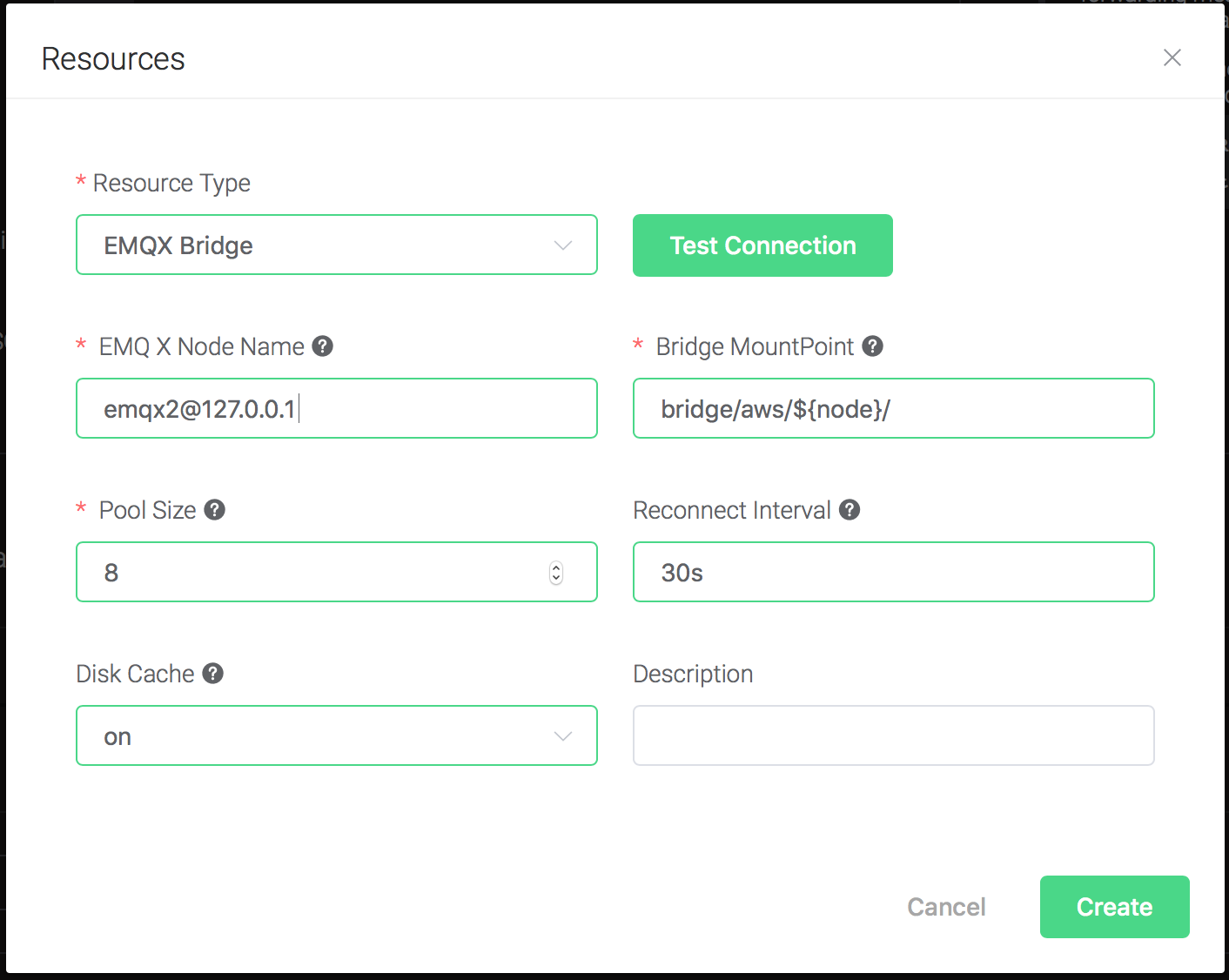
Task: Click the Reconnect Interval help icon
Action: pyautogui.click(x=850, y=510)
